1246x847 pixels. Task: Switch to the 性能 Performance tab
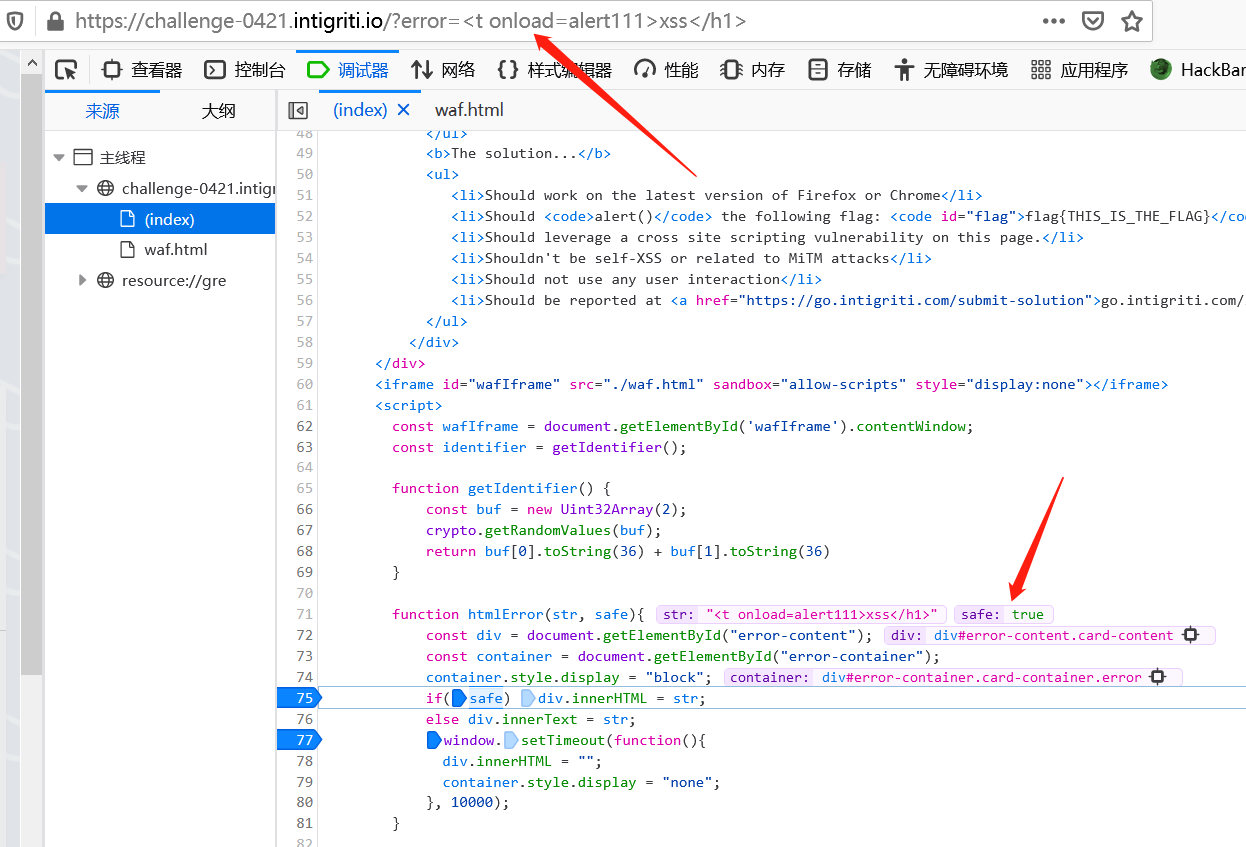point(667,70)
